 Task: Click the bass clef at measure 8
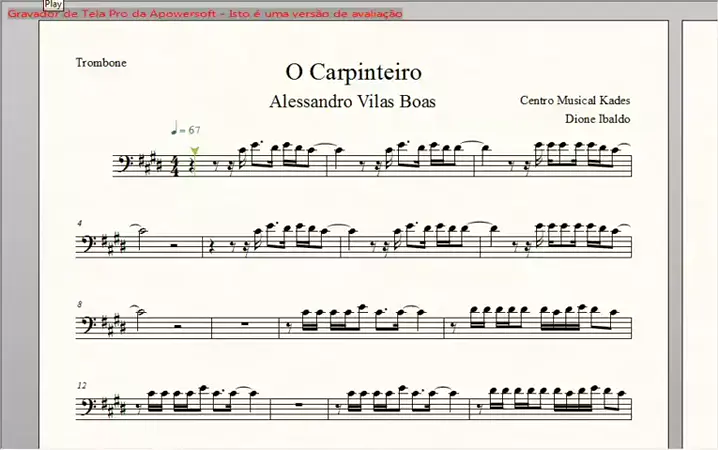[x=88, y=324]
